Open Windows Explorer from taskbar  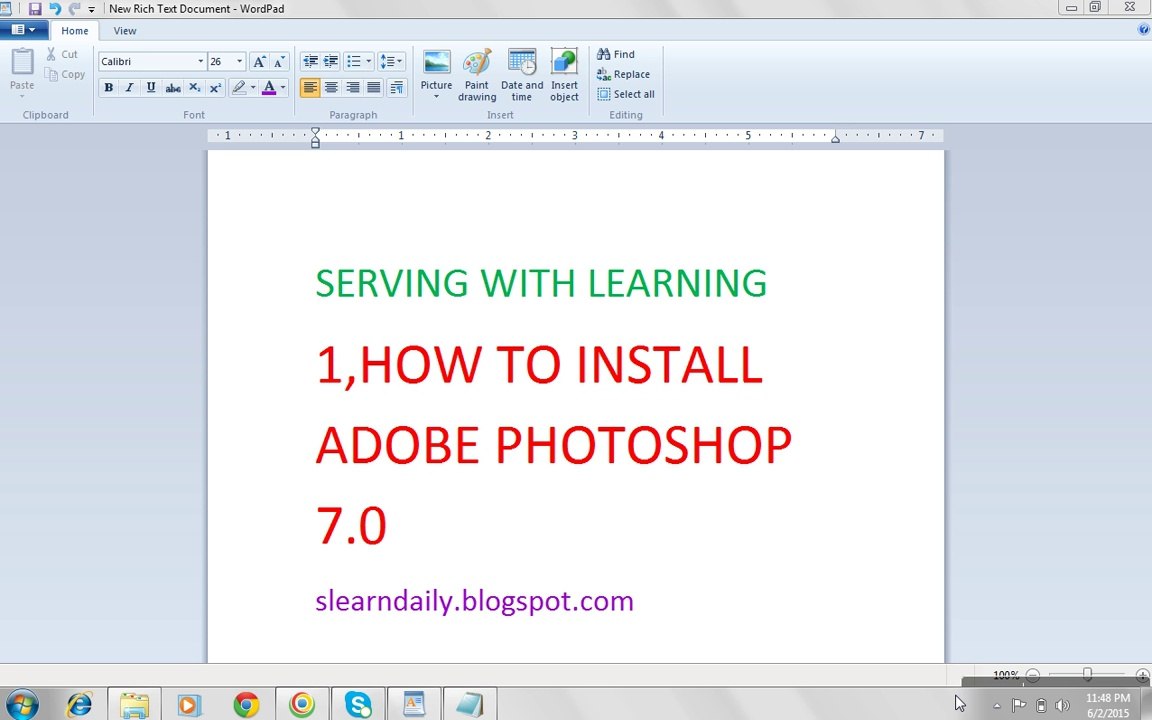(x=134, y=705)
